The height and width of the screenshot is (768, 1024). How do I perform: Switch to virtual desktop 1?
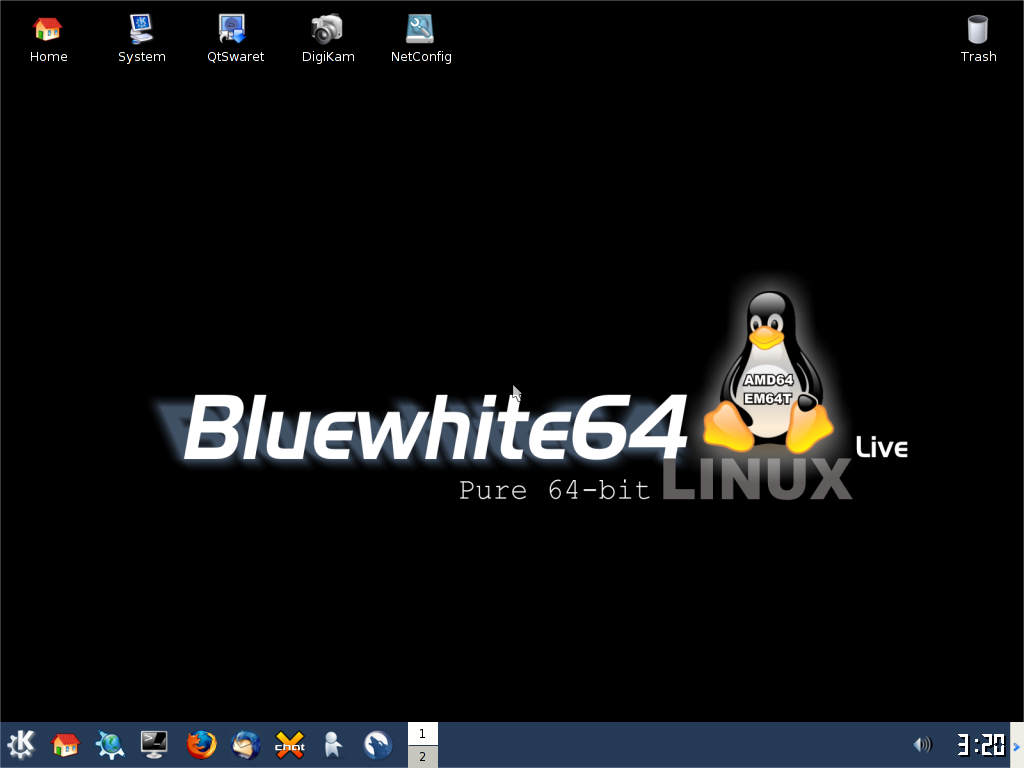click(x=423, y=733)
